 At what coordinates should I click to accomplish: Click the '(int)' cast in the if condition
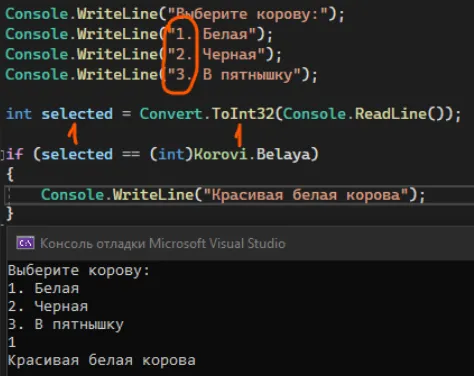[x=171, y=154]
